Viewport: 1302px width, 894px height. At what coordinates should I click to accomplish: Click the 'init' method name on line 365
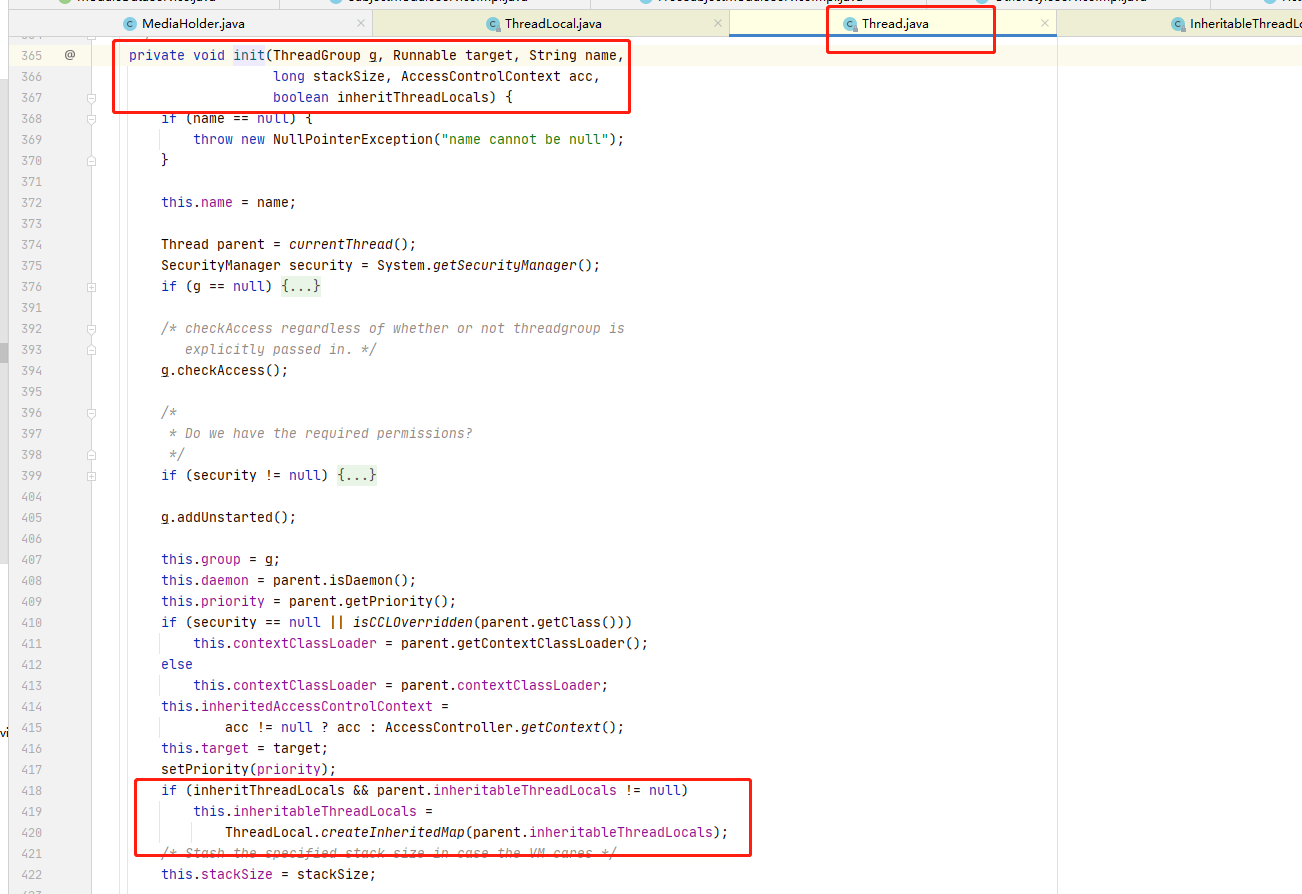(249, 55)
